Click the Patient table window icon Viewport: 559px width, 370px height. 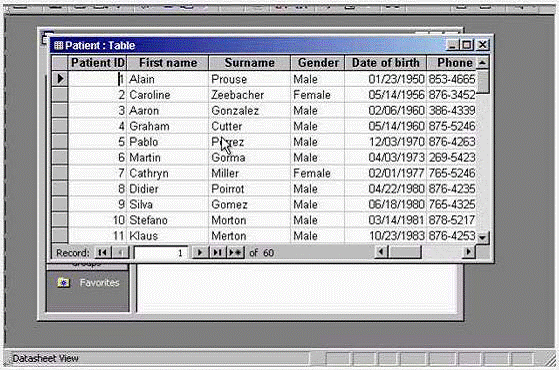(x=58, y=46)
